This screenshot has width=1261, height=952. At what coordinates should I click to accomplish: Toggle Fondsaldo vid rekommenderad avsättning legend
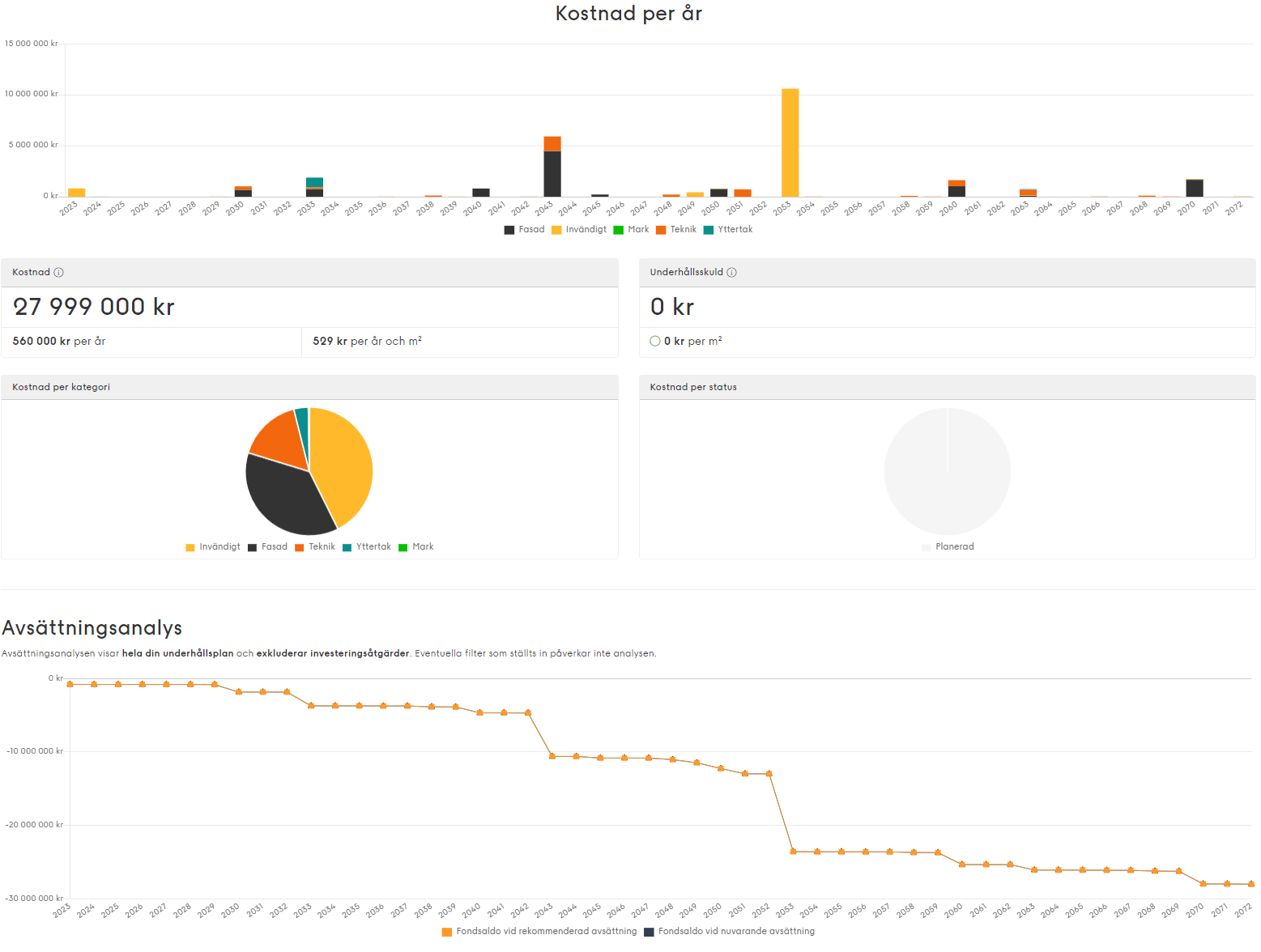point(539,932)
